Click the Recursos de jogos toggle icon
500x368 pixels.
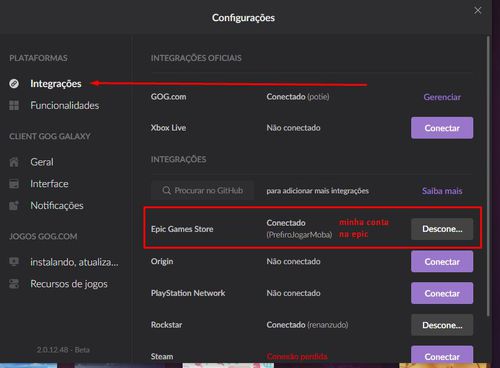(x=14, y=284)
